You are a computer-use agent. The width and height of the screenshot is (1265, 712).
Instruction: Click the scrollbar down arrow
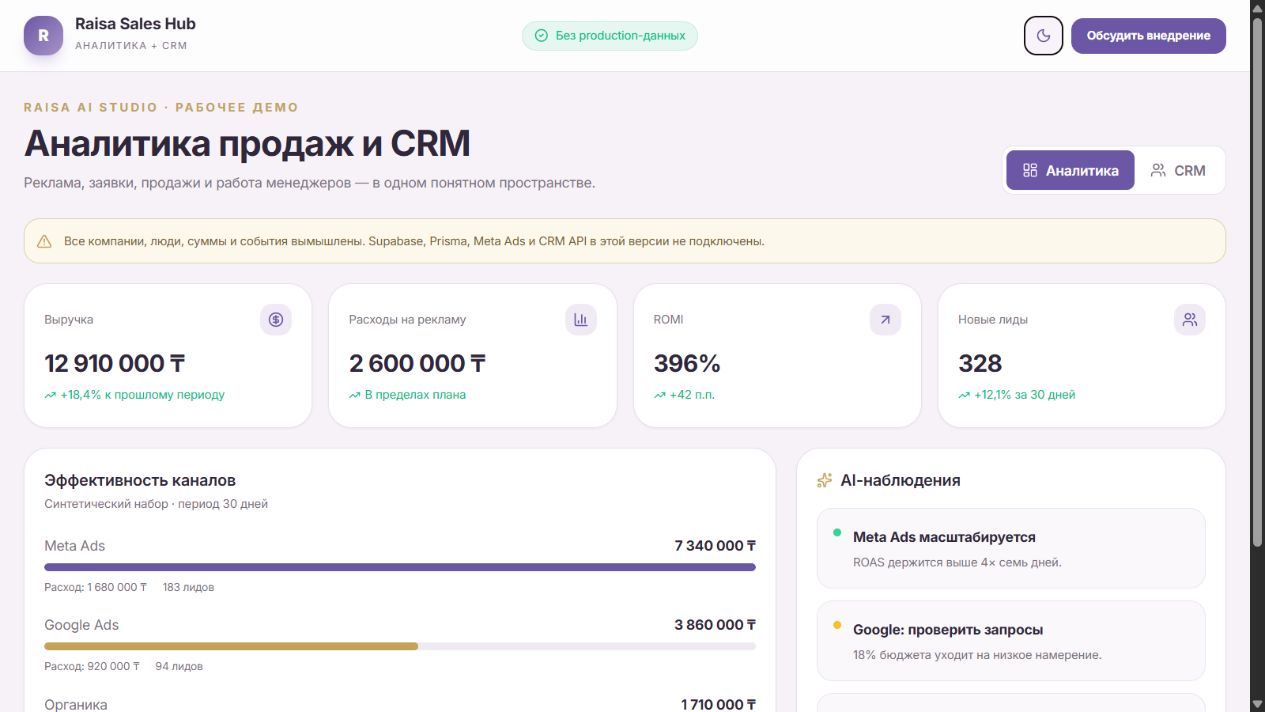point(1257,702)
